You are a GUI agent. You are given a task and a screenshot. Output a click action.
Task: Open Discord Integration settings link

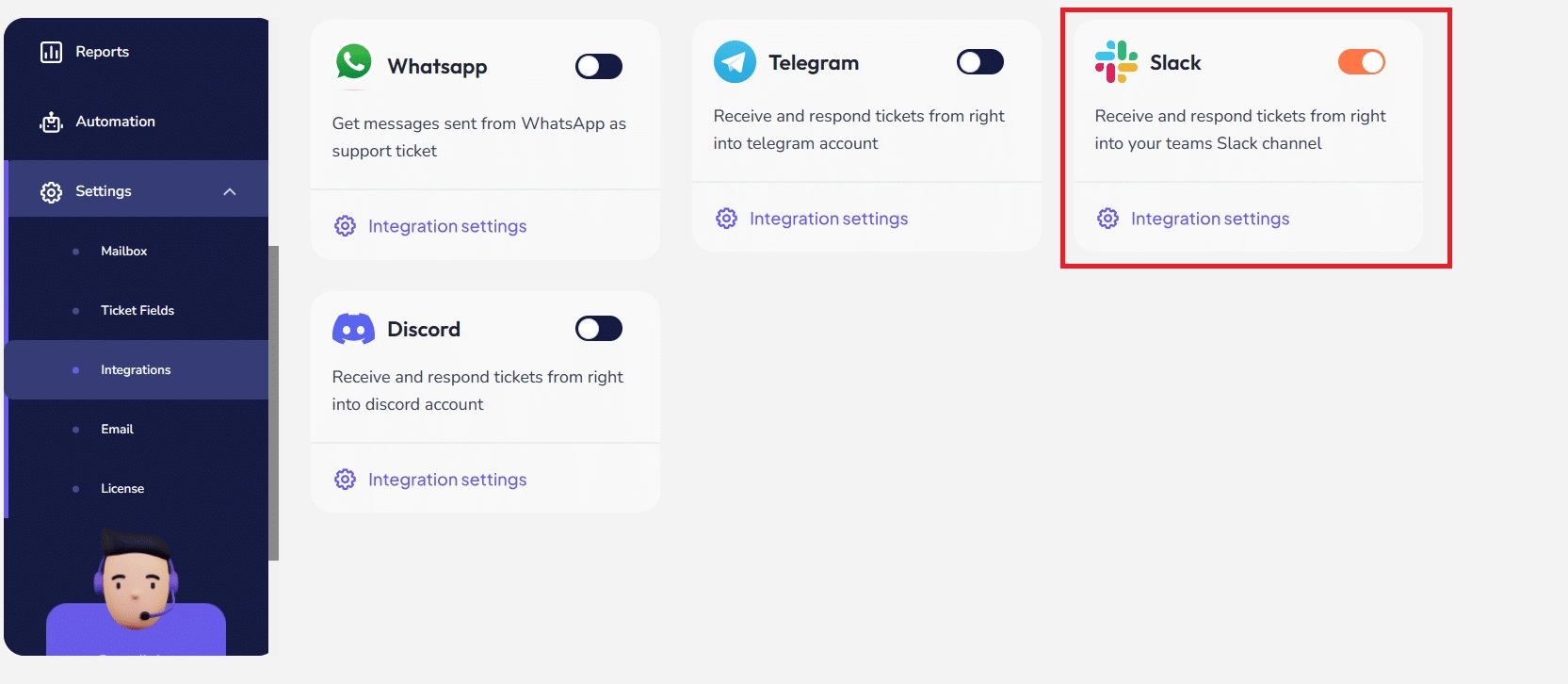tap(446, 480)
